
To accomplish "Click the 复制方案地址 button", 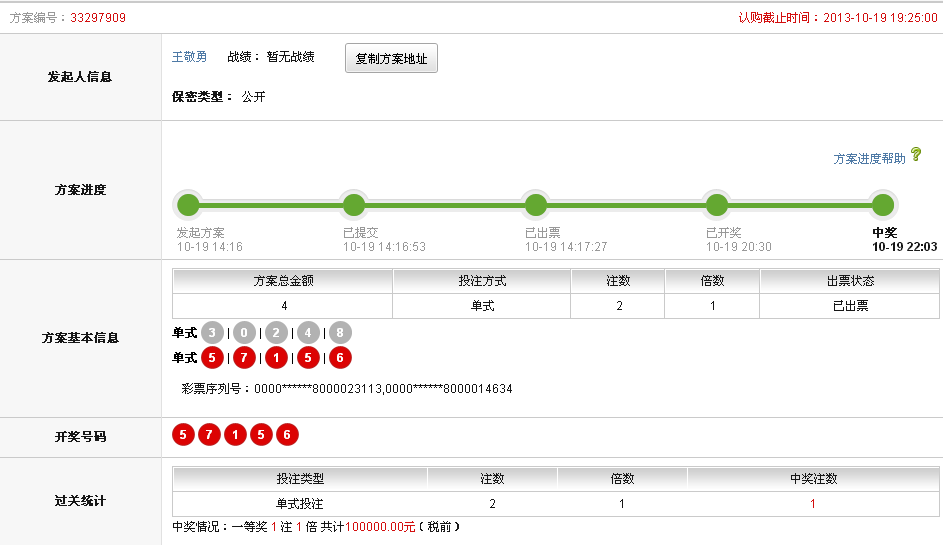I will [391, 59].
